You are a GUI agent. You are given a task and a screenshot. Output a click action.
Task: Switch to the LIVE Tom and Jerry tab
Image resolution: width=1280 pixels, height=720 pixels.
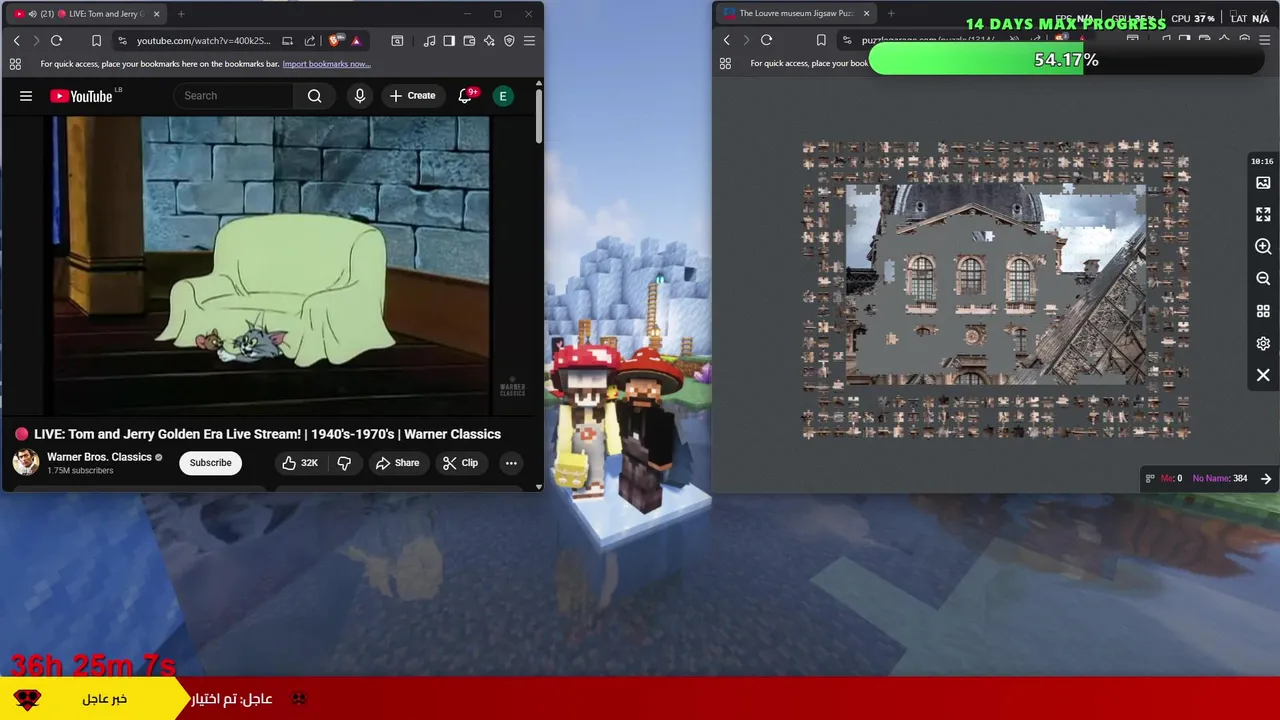[85, 14]
